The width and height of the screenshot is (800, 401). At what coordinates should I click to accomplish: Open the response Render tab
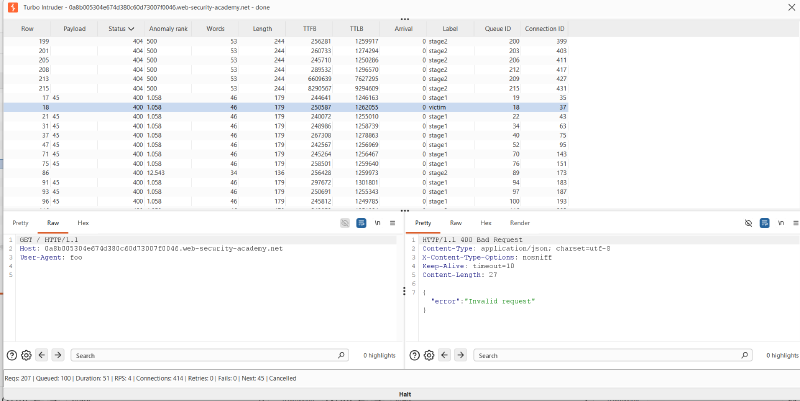pos(520,223)
